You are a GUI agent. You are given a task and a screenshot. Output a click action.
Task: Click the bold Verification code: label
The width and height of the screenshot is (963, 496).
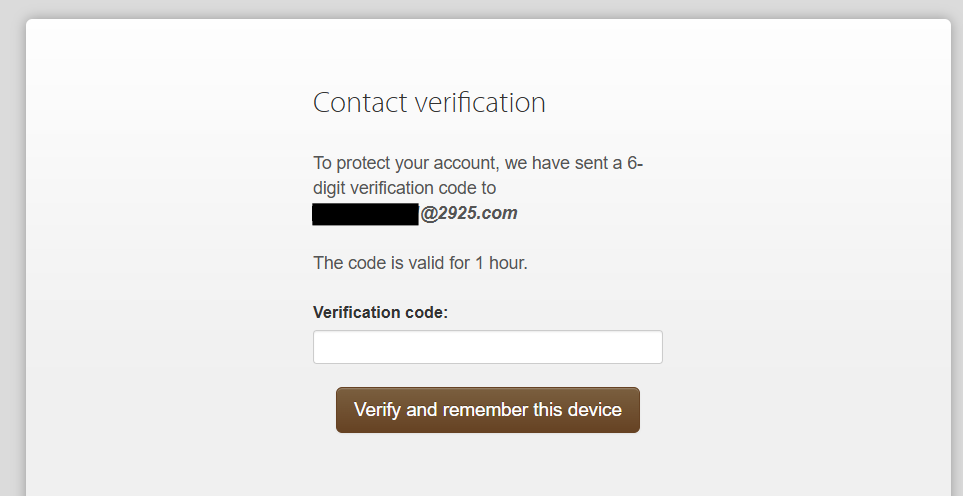(x=381, y=312)
